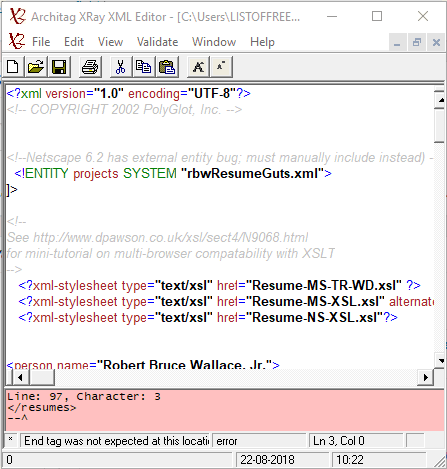Click the 'End tag was not expected' status message
The width and height of the screenshot is (447, 469).
point(116,441)
